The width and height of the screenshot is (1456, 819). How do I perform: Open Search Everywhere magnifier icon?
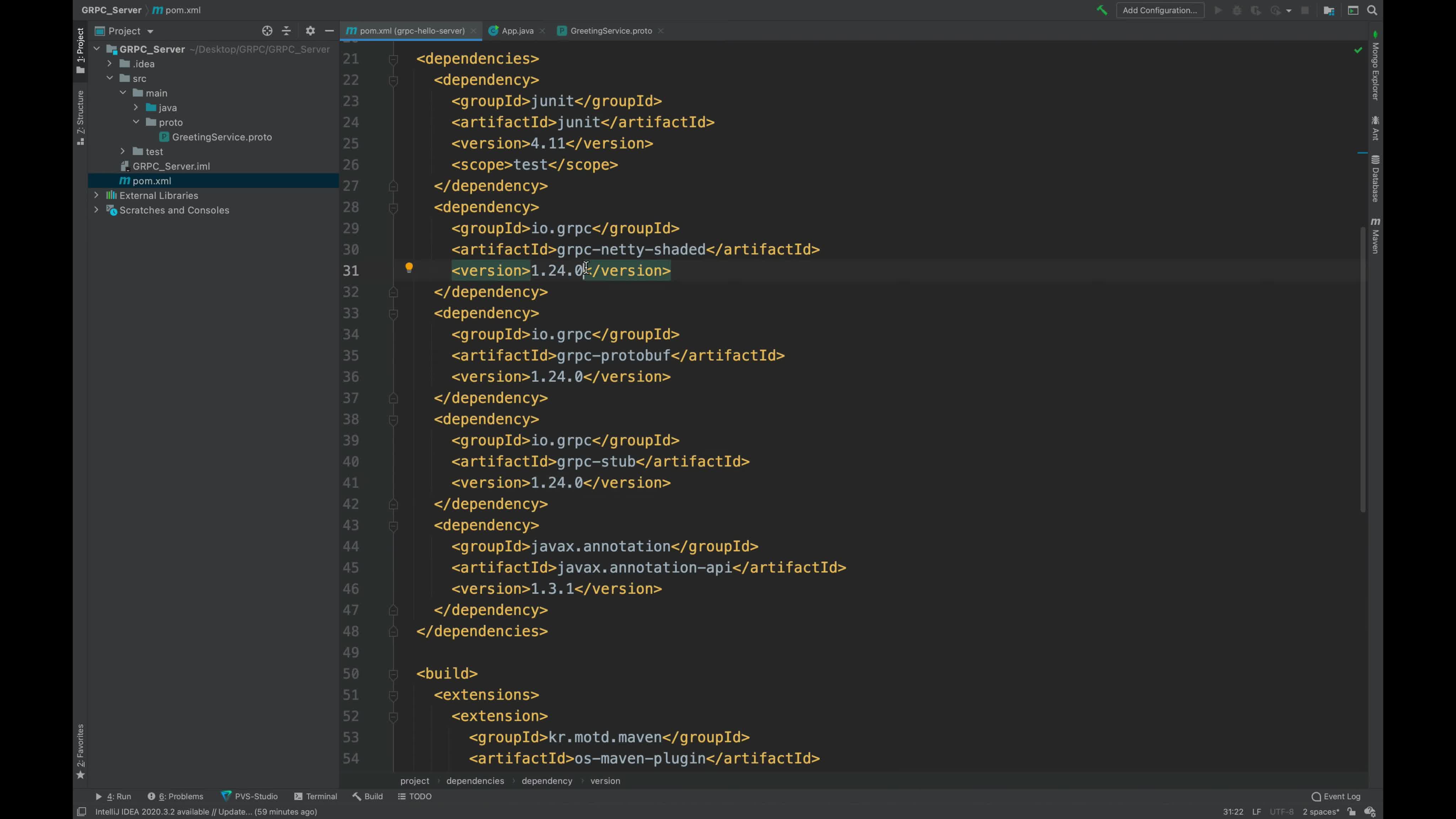click(1372, 10)
